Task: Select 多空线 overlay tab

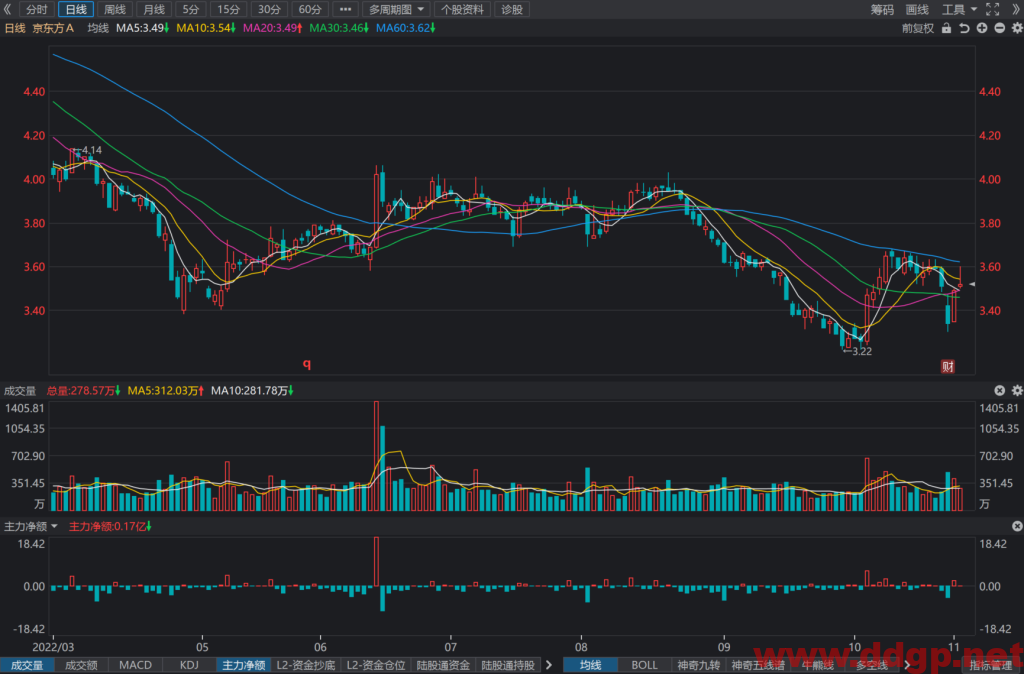Action: click(x=872, y=665)
